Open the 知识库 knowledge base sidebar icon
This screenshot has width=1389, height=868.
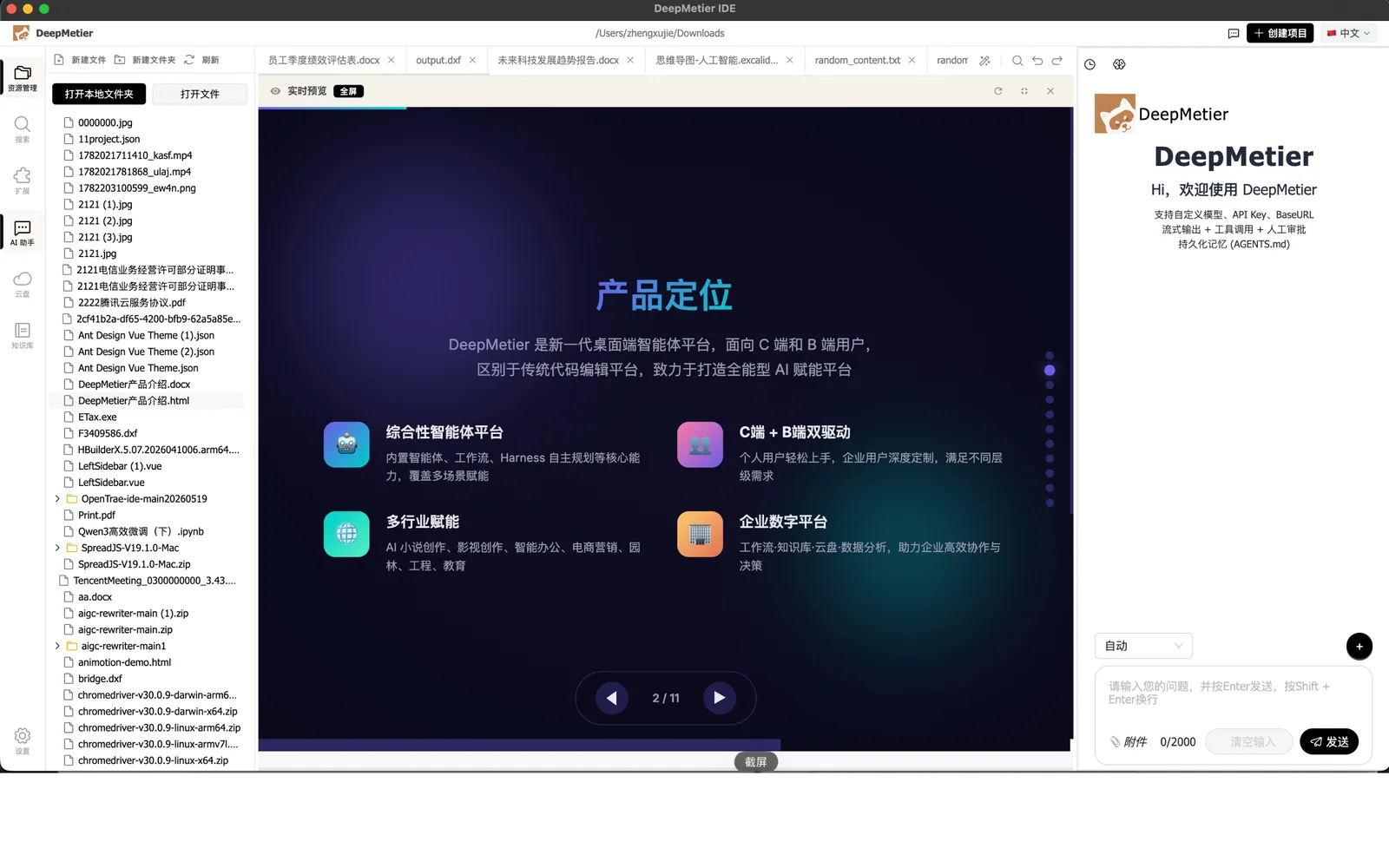click(x=23, y=335)
